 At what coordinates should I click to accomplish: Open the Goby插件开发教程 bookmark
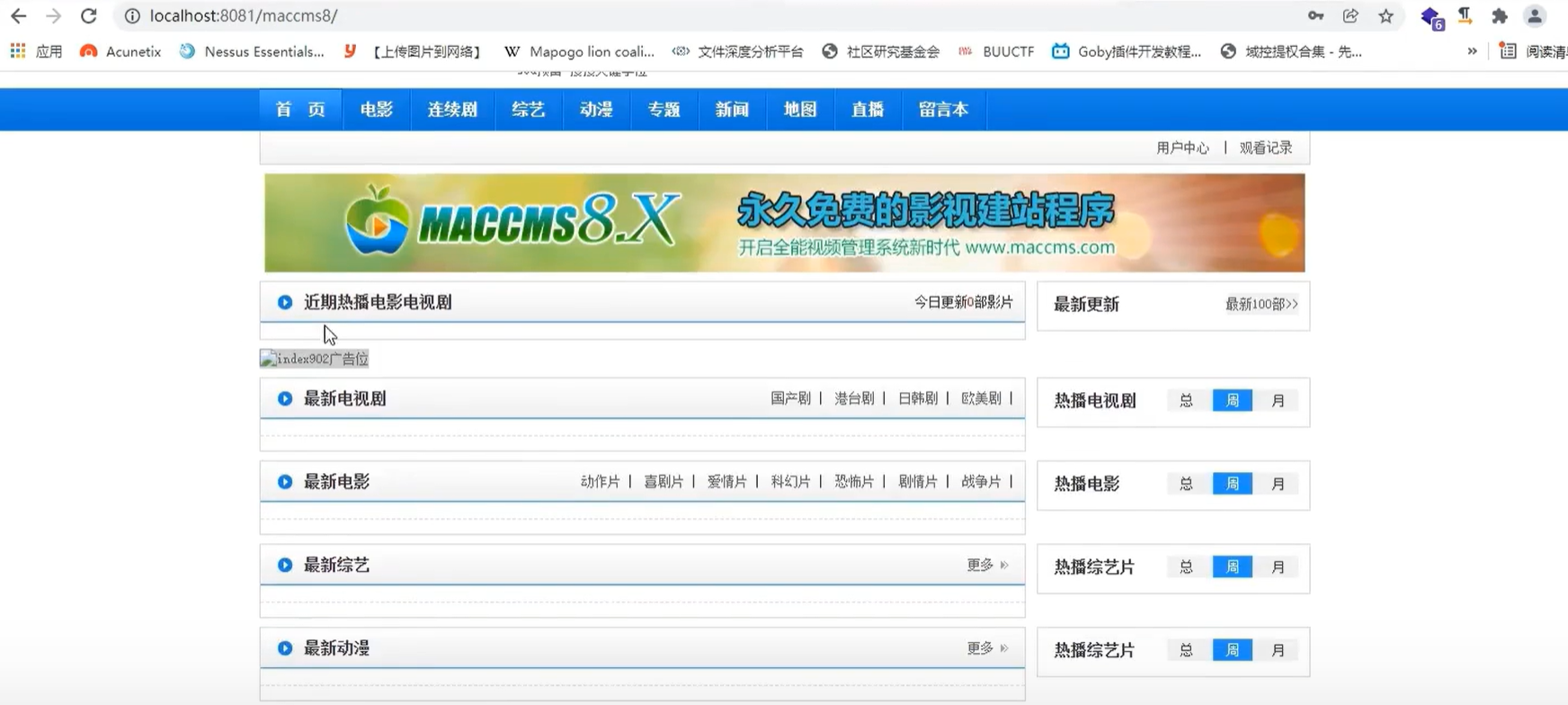point(1127,51)
